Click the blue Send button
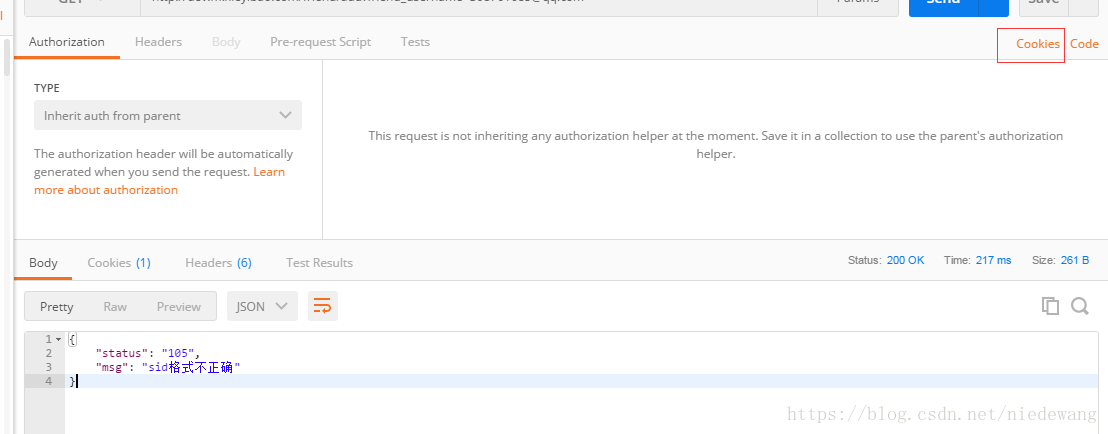 (942, 5)
